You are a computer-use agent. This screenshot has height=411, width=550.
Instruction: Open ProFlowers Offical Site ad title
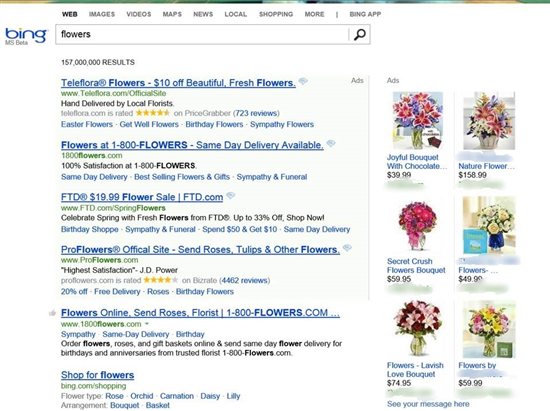[200, 250]
